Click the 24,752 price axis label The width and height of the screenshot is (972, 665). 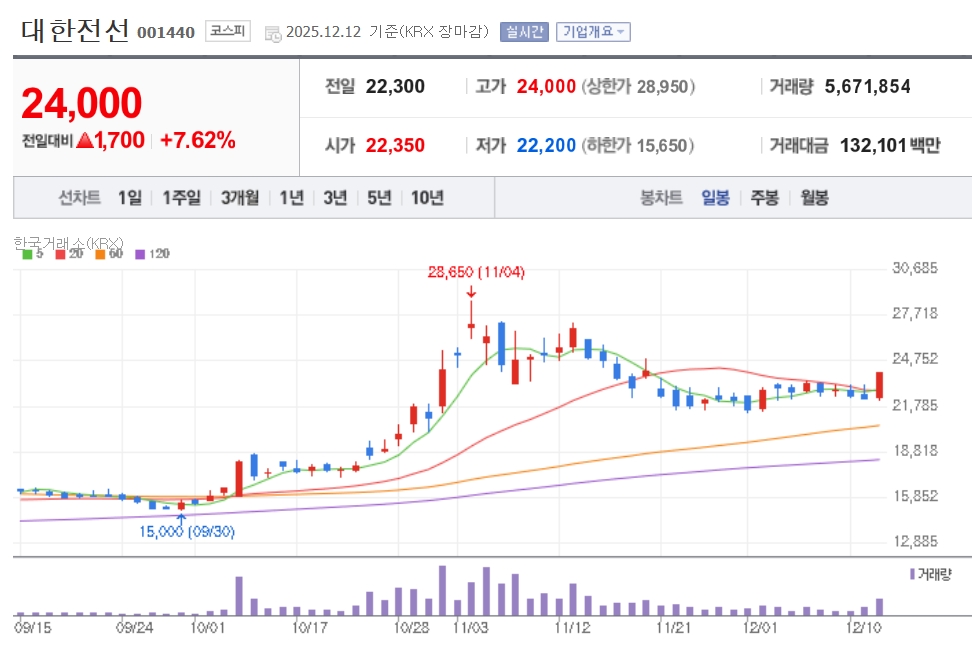click(915, 359)
